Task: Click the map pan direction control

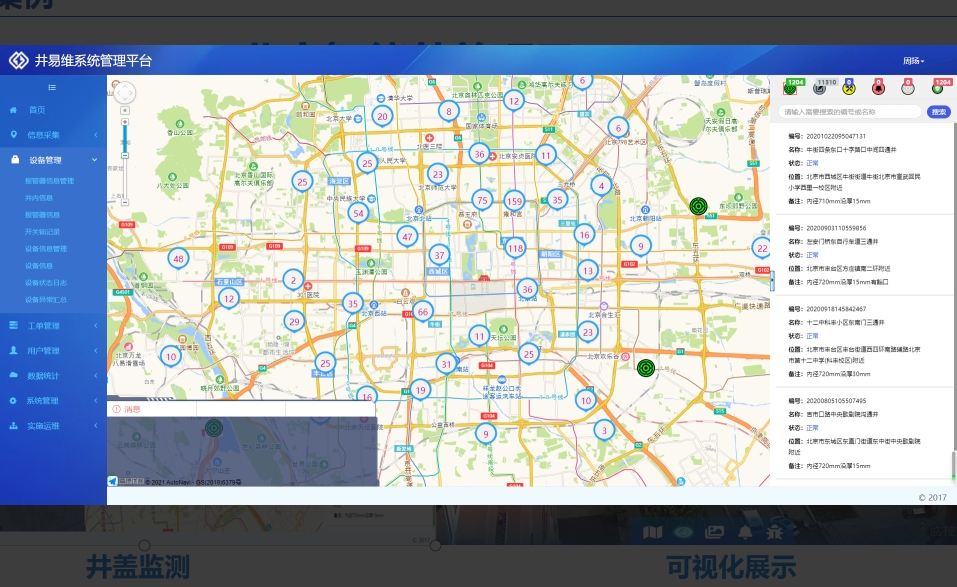Action: tap(125, 93)
